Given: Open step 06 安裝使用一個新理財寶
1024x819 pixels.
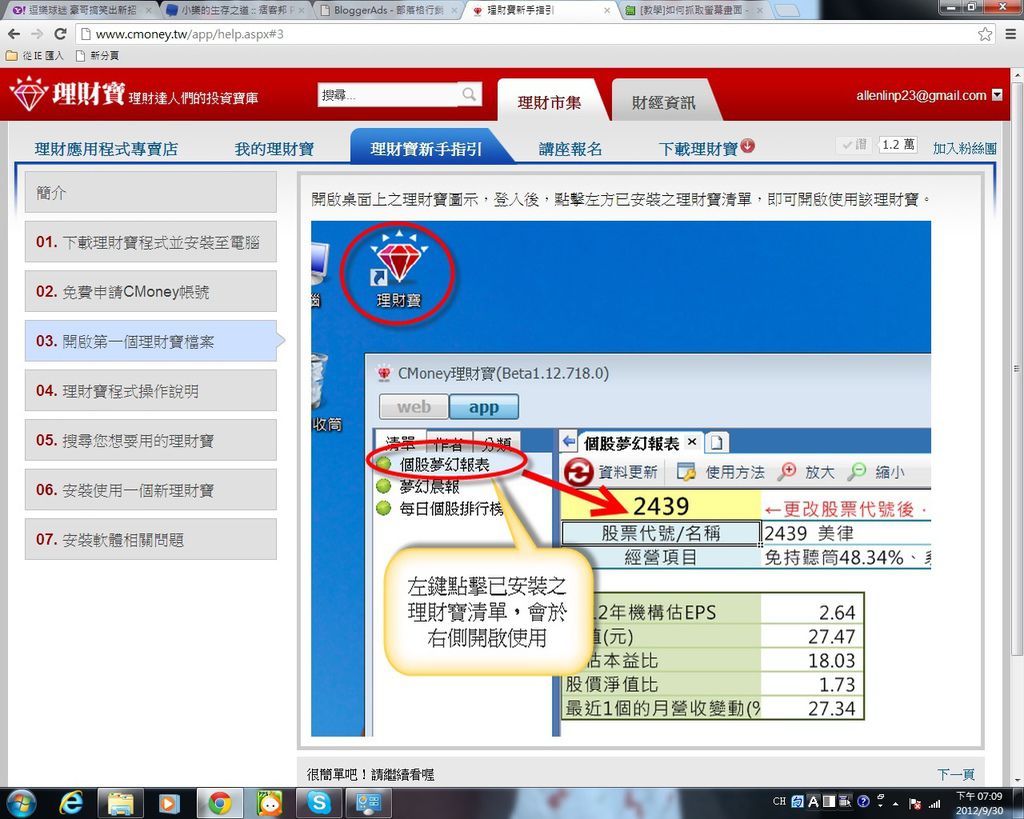Looking at the screenshot, I should click(x=151, y=490).
